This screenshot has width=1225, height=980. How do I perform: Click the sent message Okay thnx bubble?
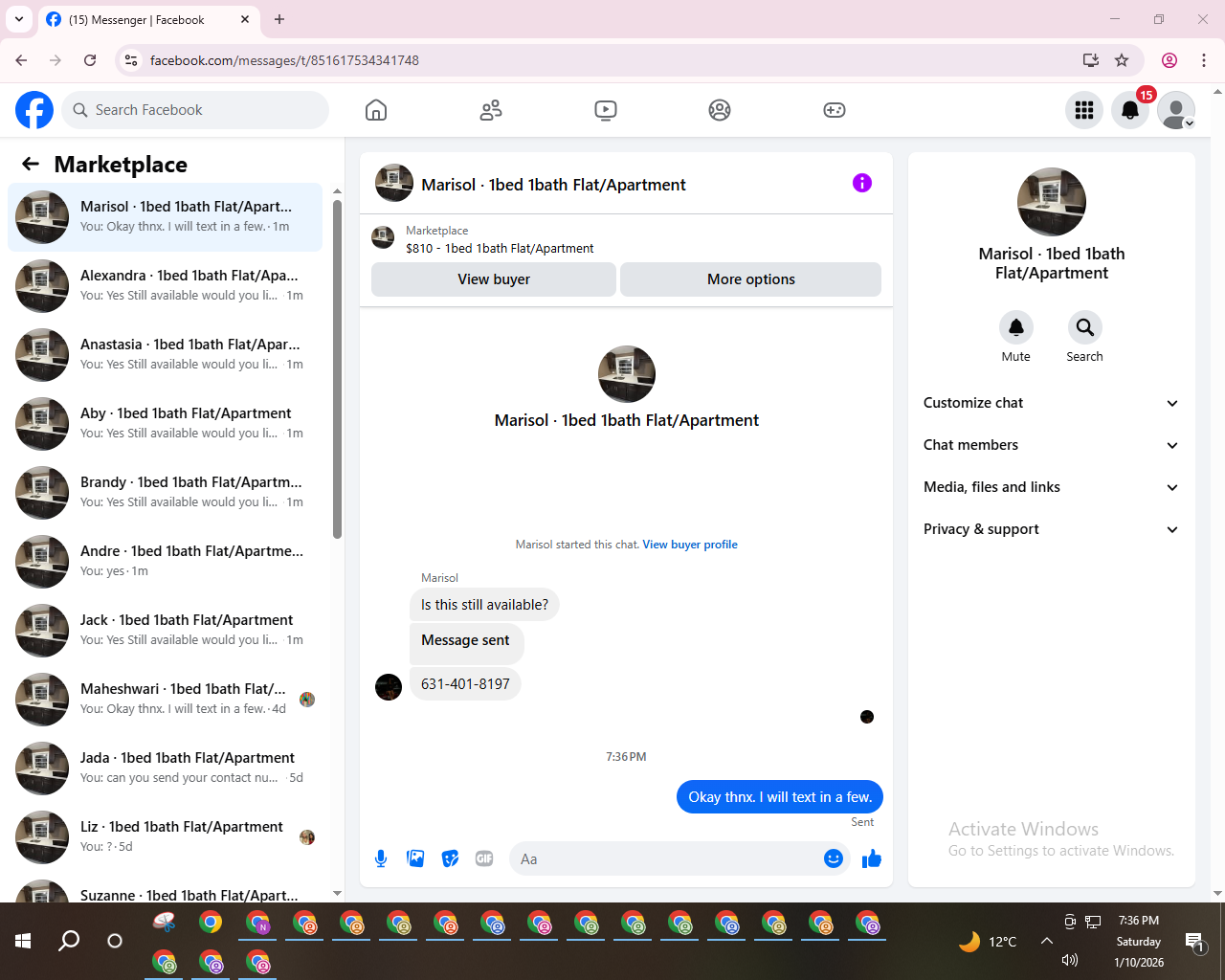[780, 797]
